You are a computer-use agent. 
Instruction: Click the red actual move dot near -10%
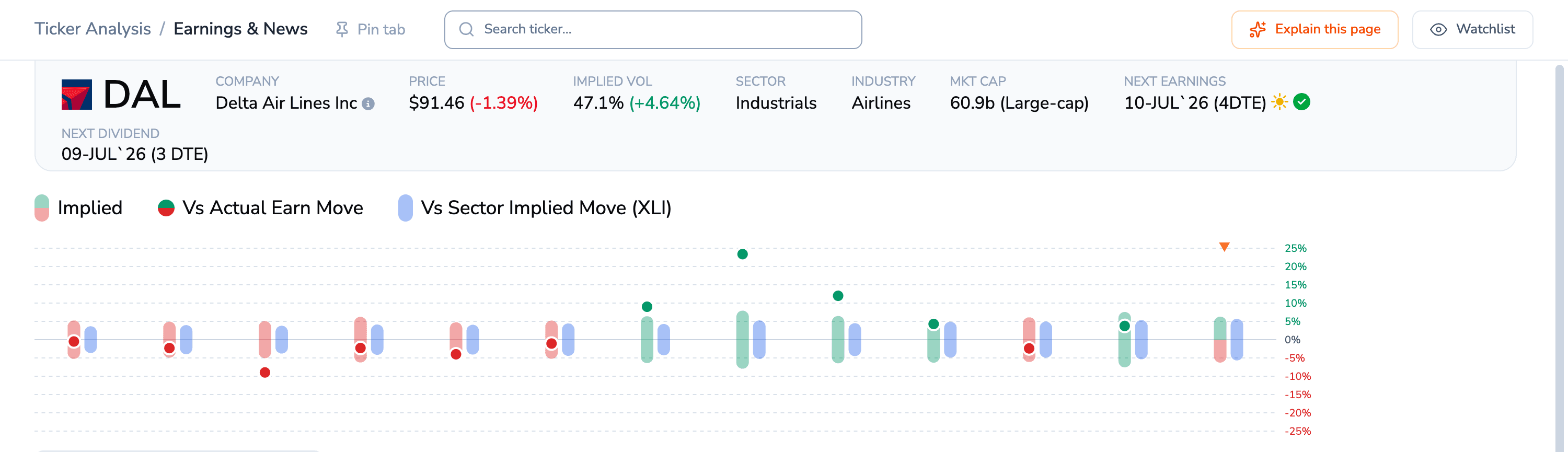point(265,372)
